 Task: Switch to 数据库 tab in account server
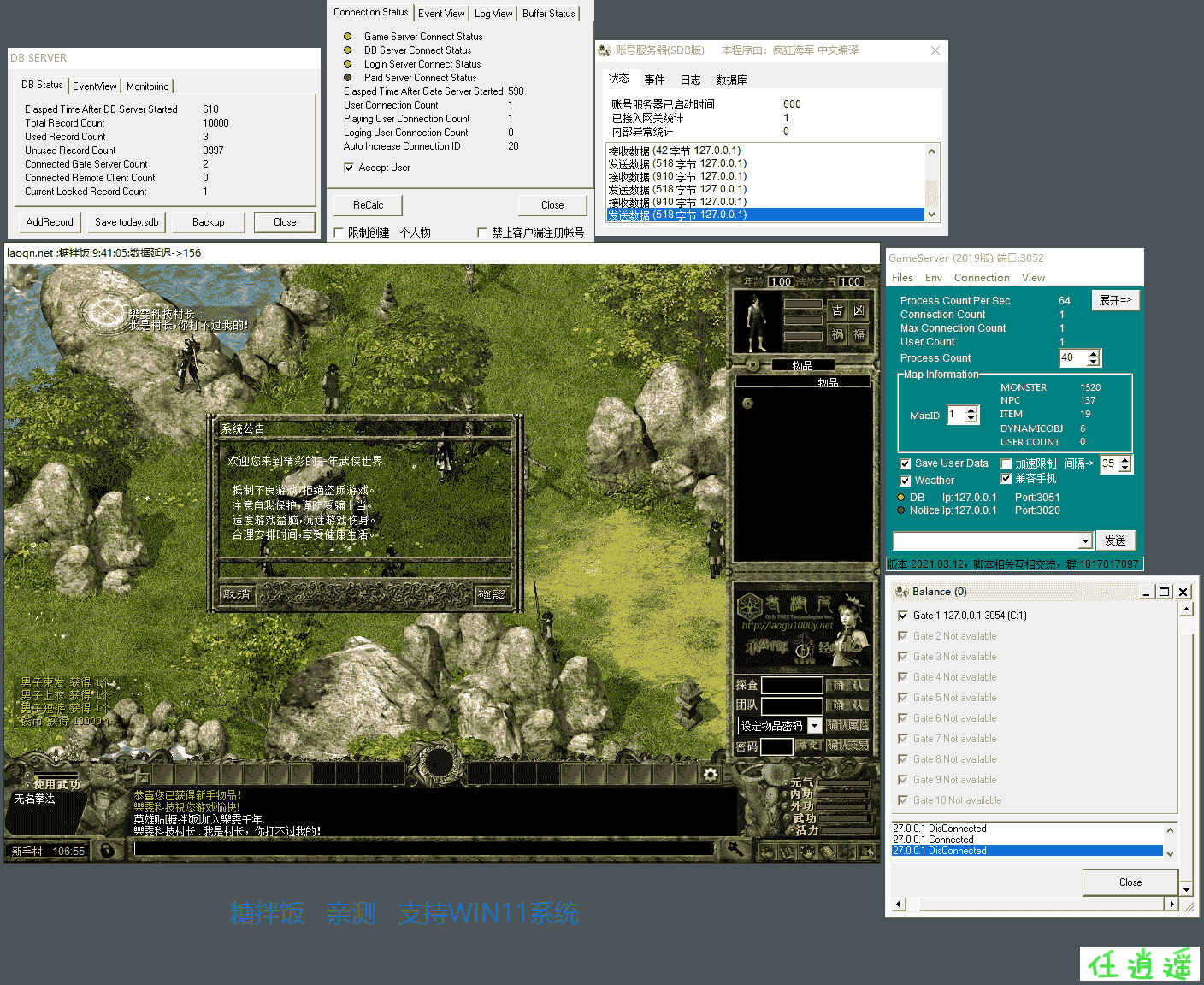tap(731, 80)
